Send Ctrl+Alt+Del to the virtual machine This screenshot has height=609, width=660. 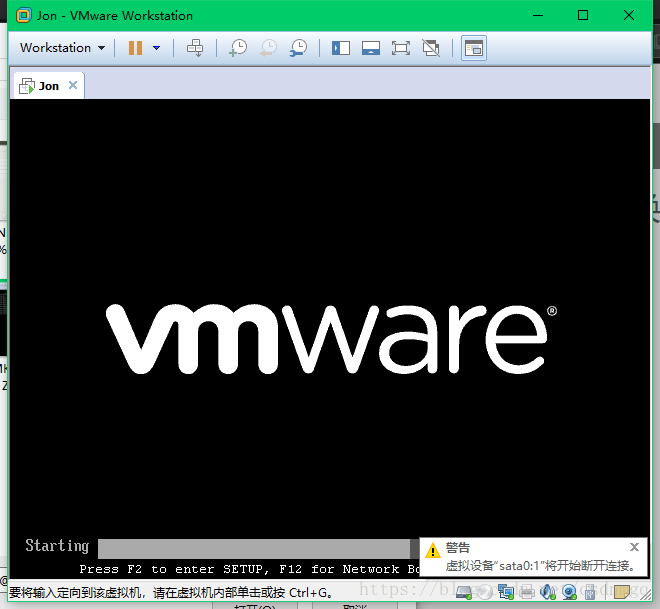point(195,48)
